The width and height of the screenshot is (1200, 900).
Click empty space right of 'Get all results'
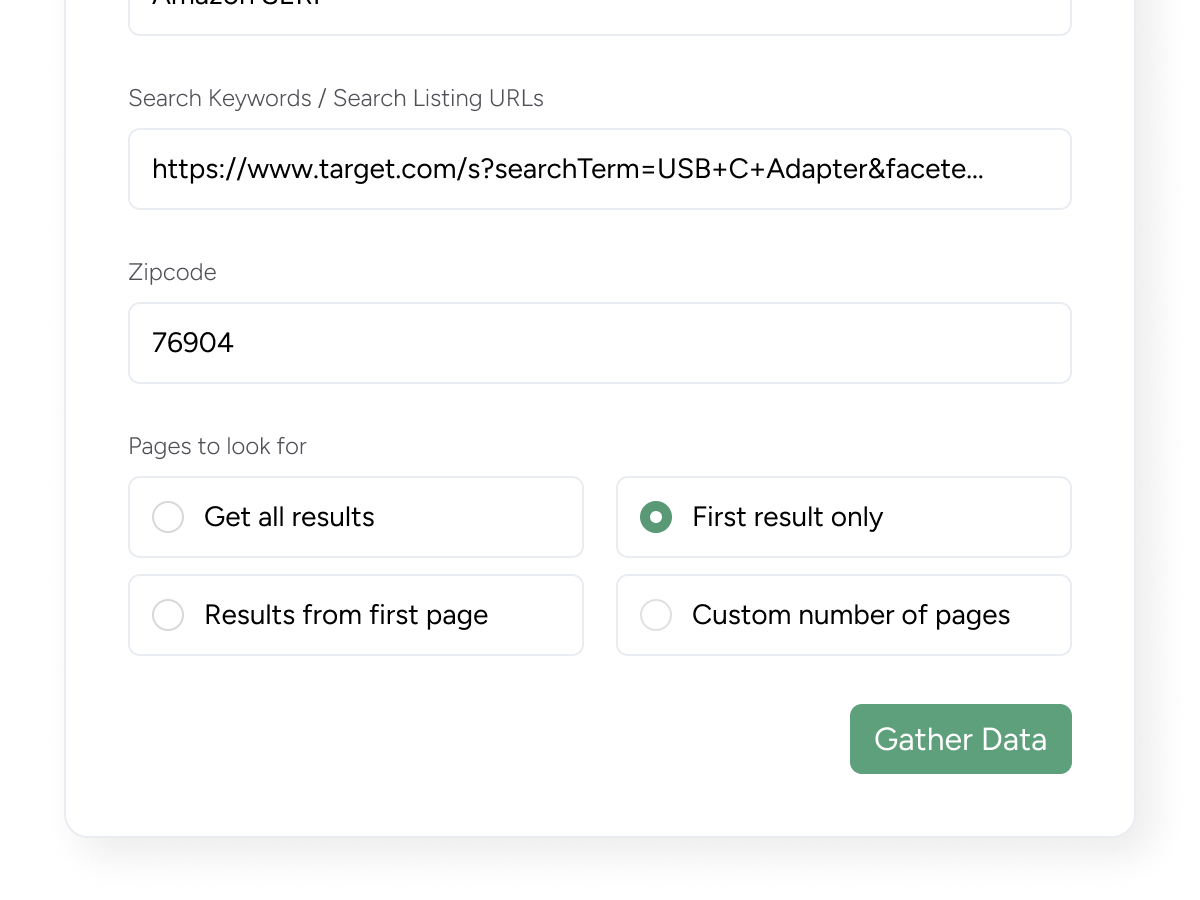[x=480, y=517]
